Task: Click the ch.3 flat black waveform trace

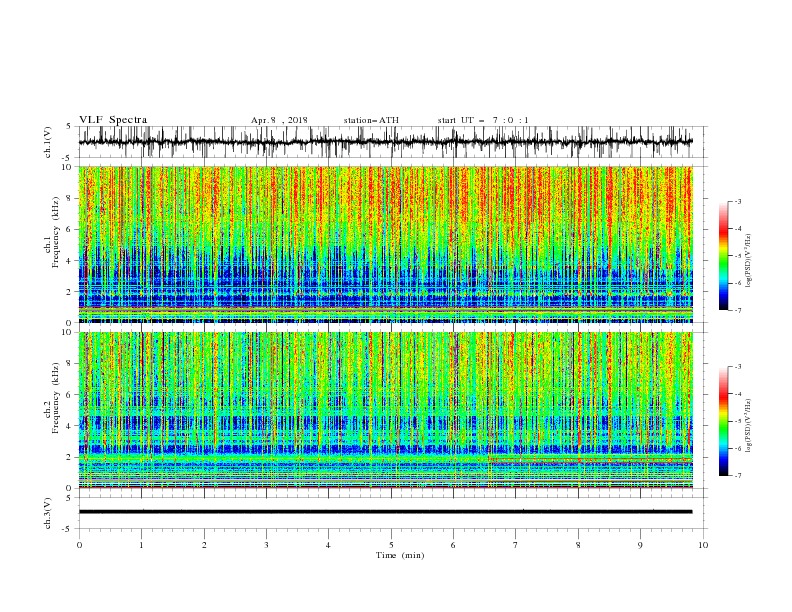Action: pyautogui.click(x=385, y=512)
